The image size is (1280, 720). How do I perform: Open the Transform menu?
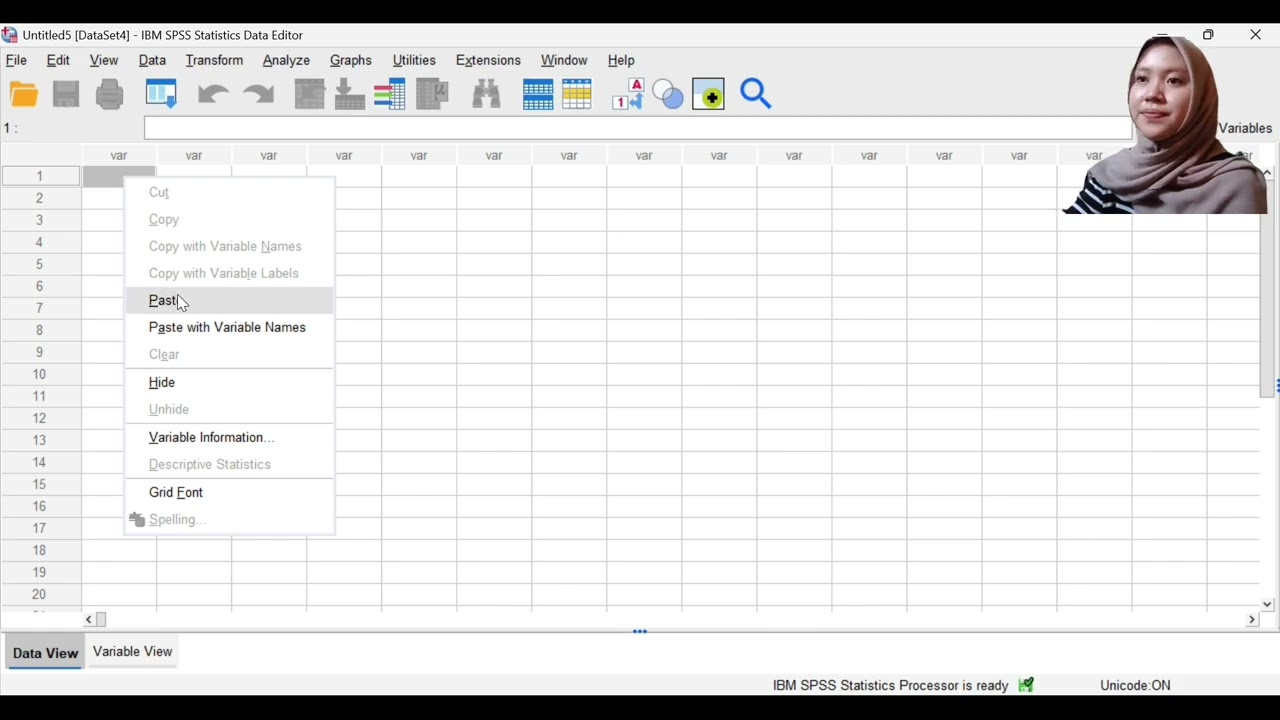pyautogui.click(x=214, y=60)
